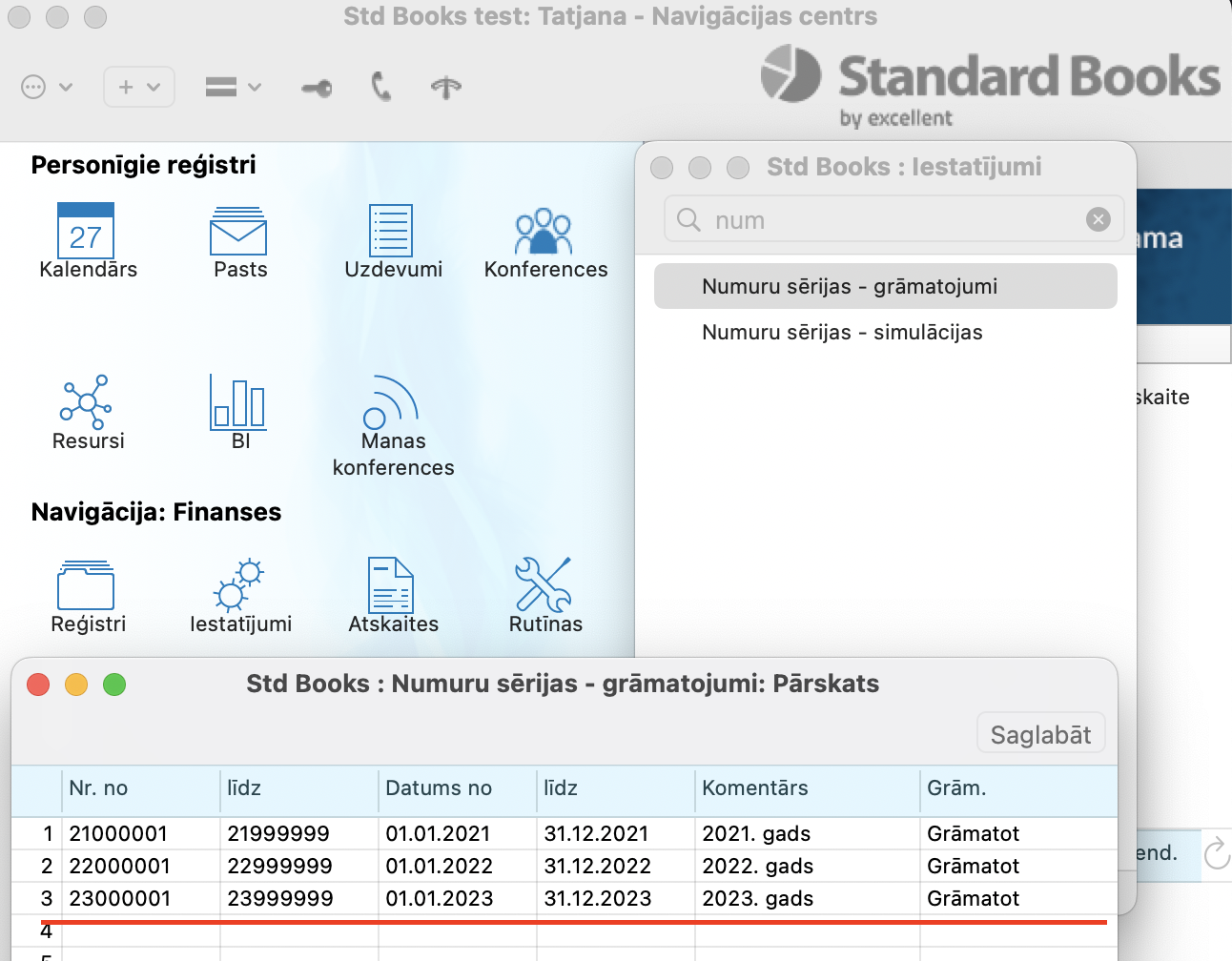This screenshot has width=1232, height=961.
Task: Open the Reģistri folder icon
Action: pyautogui.click(x=87, y=585)
